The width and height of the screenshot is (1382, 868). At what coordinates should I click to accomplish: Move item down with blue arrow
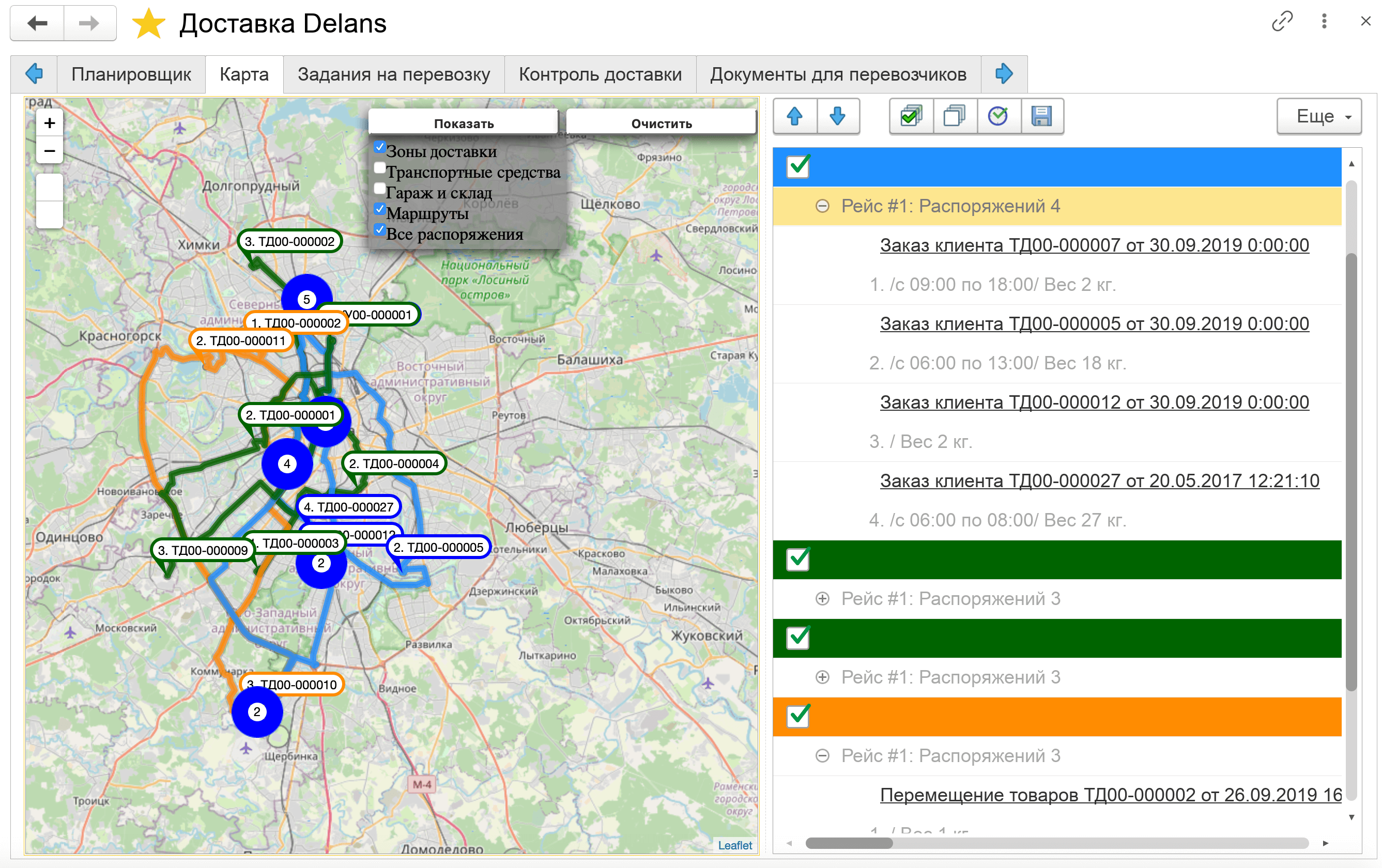(x=838, y=116)
